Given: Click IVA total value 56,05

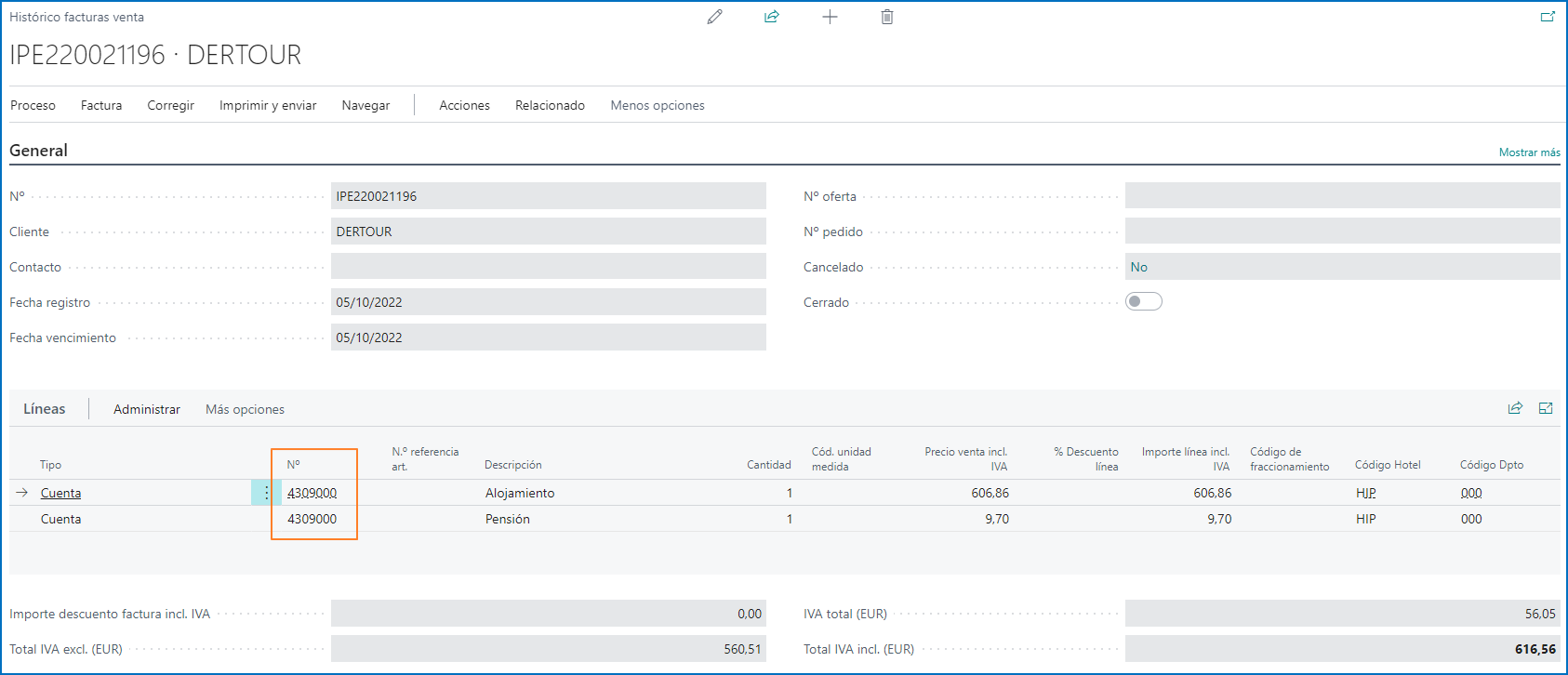Looking at the screenshot, I should (x=1343, y=614).
